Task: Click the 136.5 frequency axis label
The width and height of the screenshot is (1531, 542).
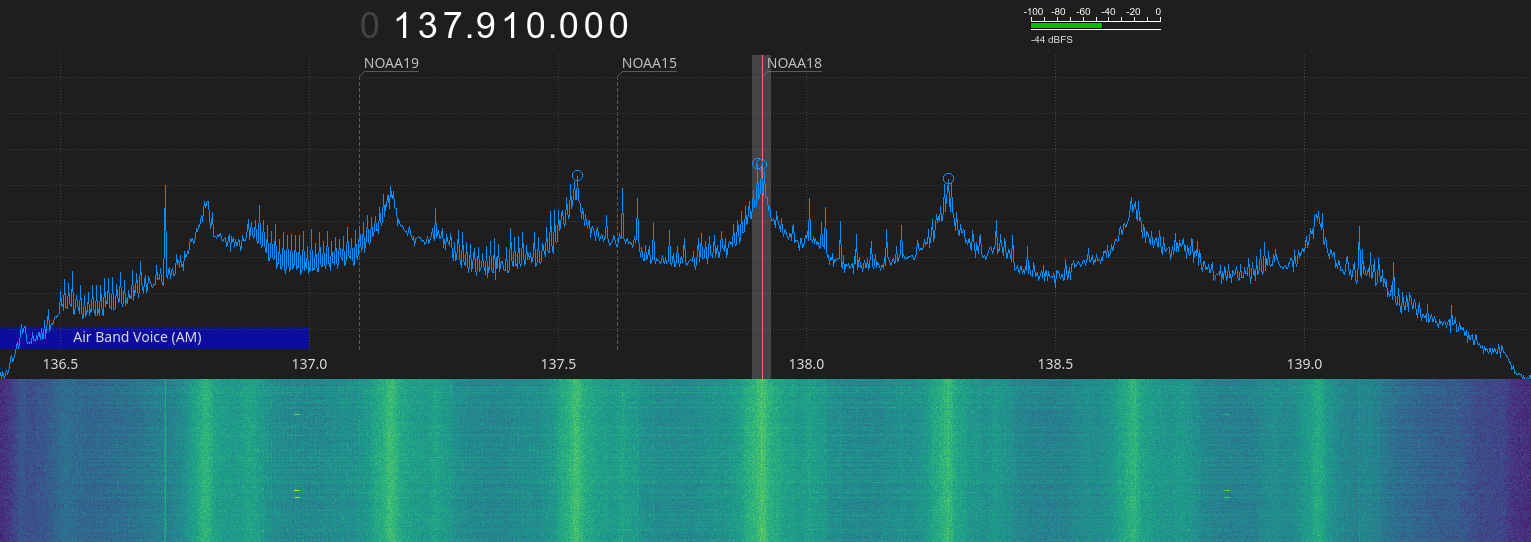Action: coord(61,364)
